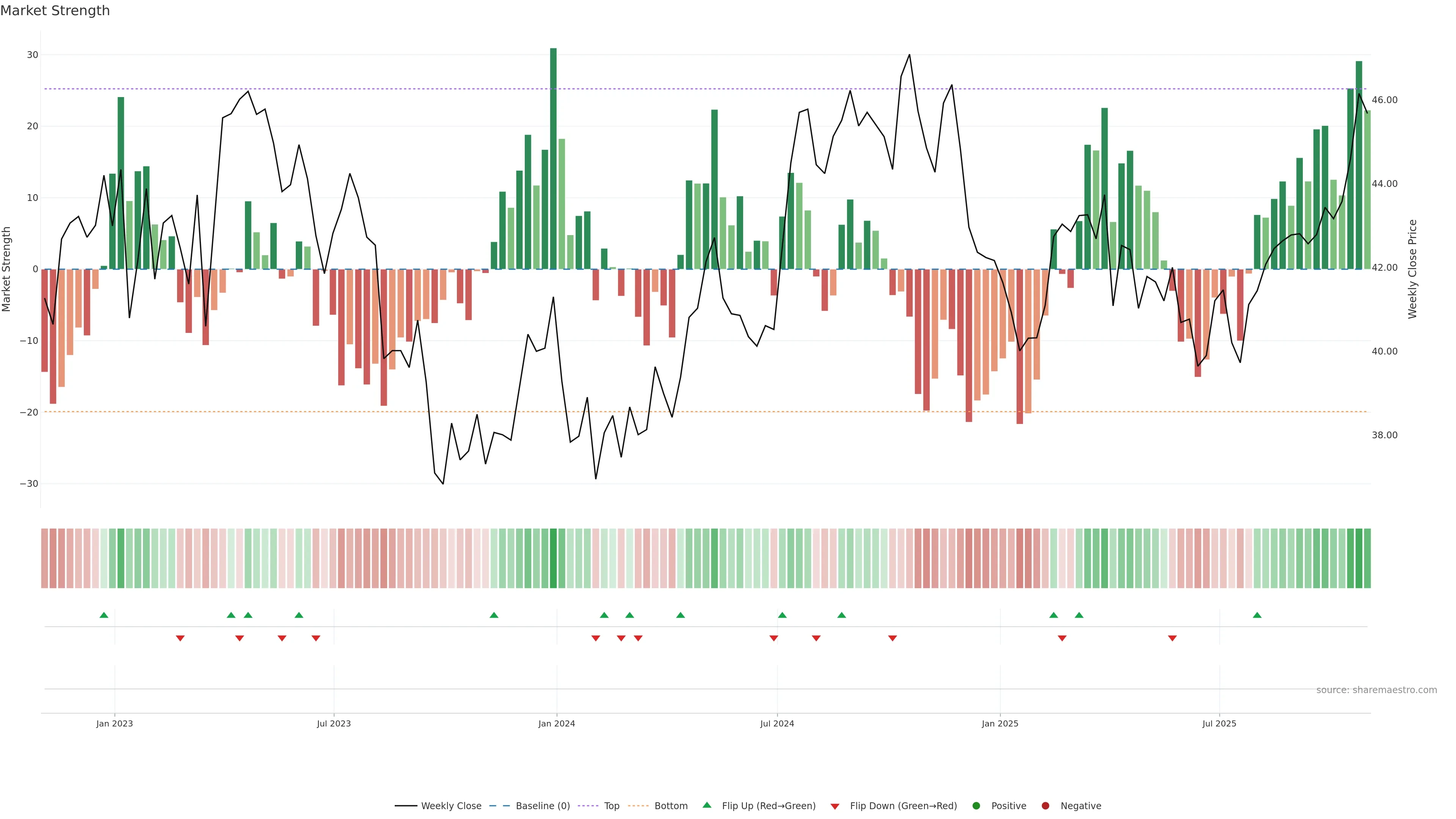Click the Weekly Close Price axis title
This screenshot has height=819, width=1456.
click(1412, 269)
